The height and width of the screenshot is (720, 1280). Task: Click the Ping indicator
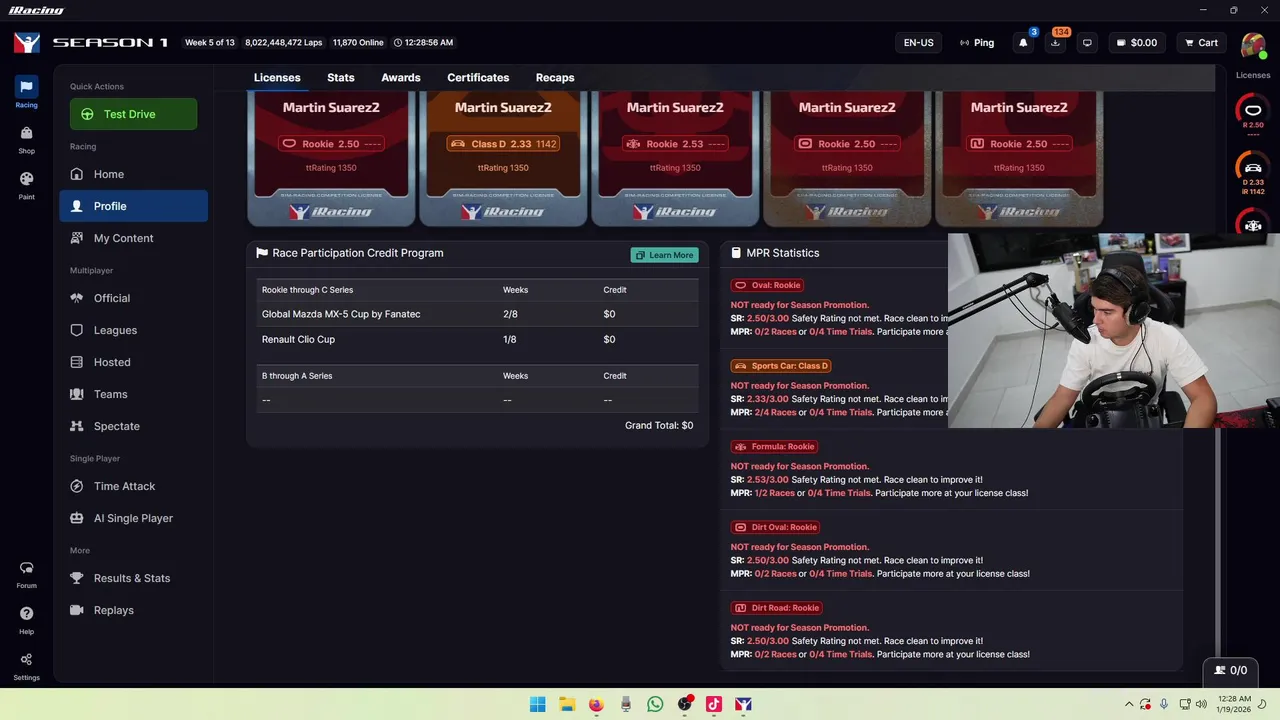977,43
